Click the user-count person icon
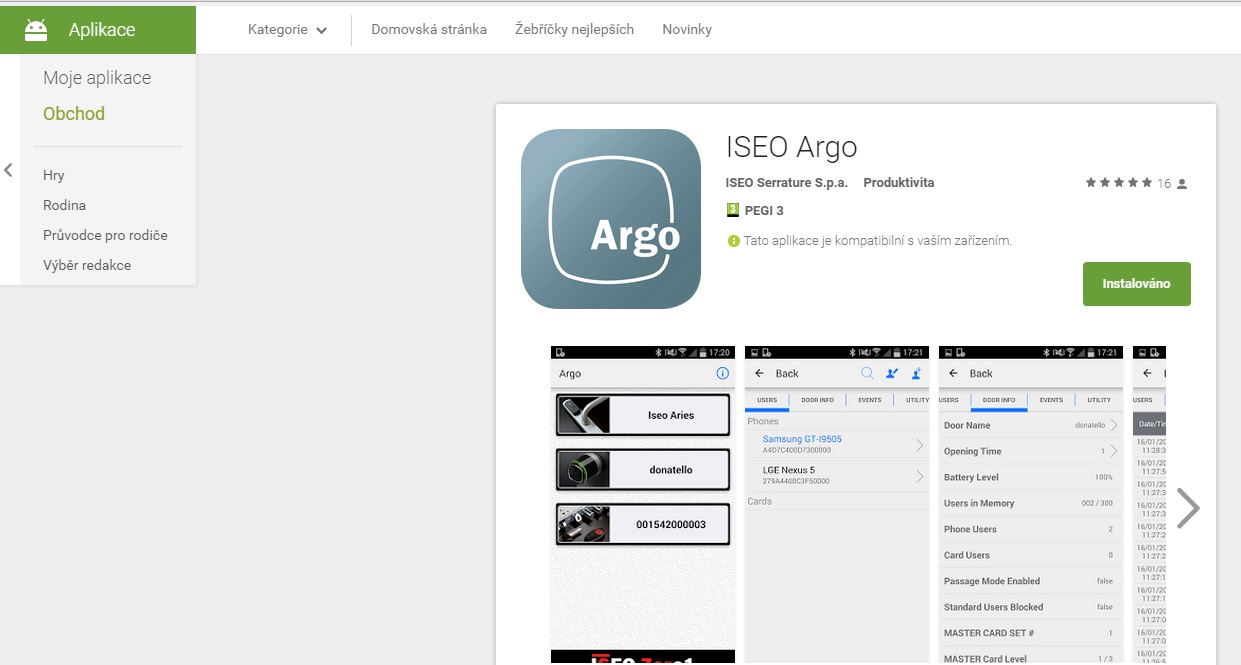This screenshot has width=1241, height=665. [x=1182, y=184]
